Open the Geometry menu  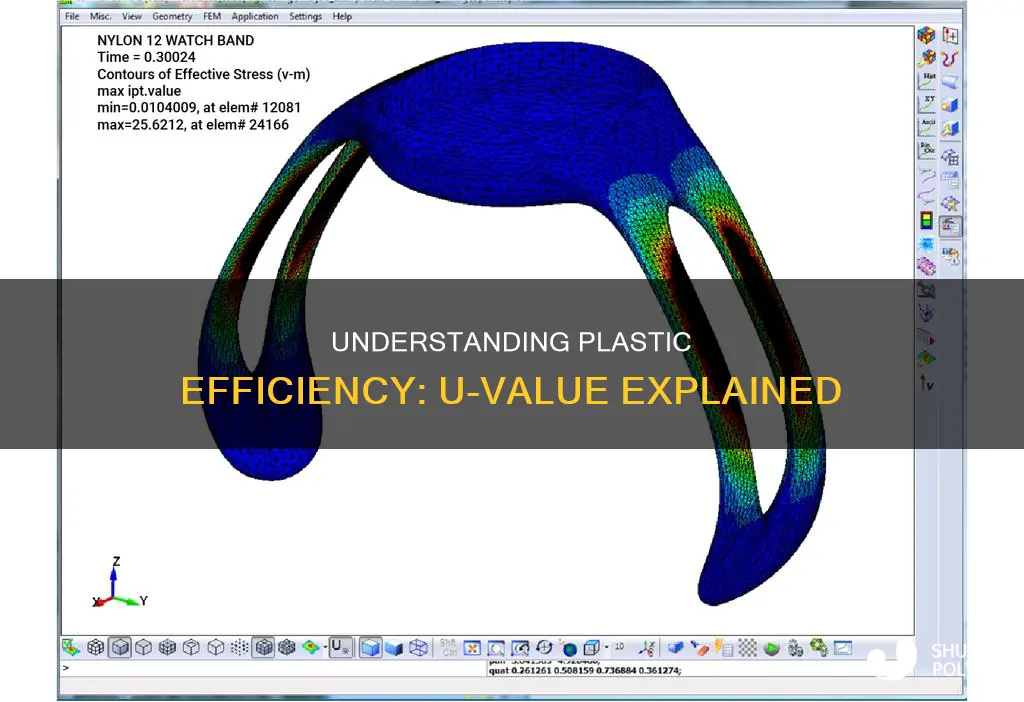tap(172, 16)
